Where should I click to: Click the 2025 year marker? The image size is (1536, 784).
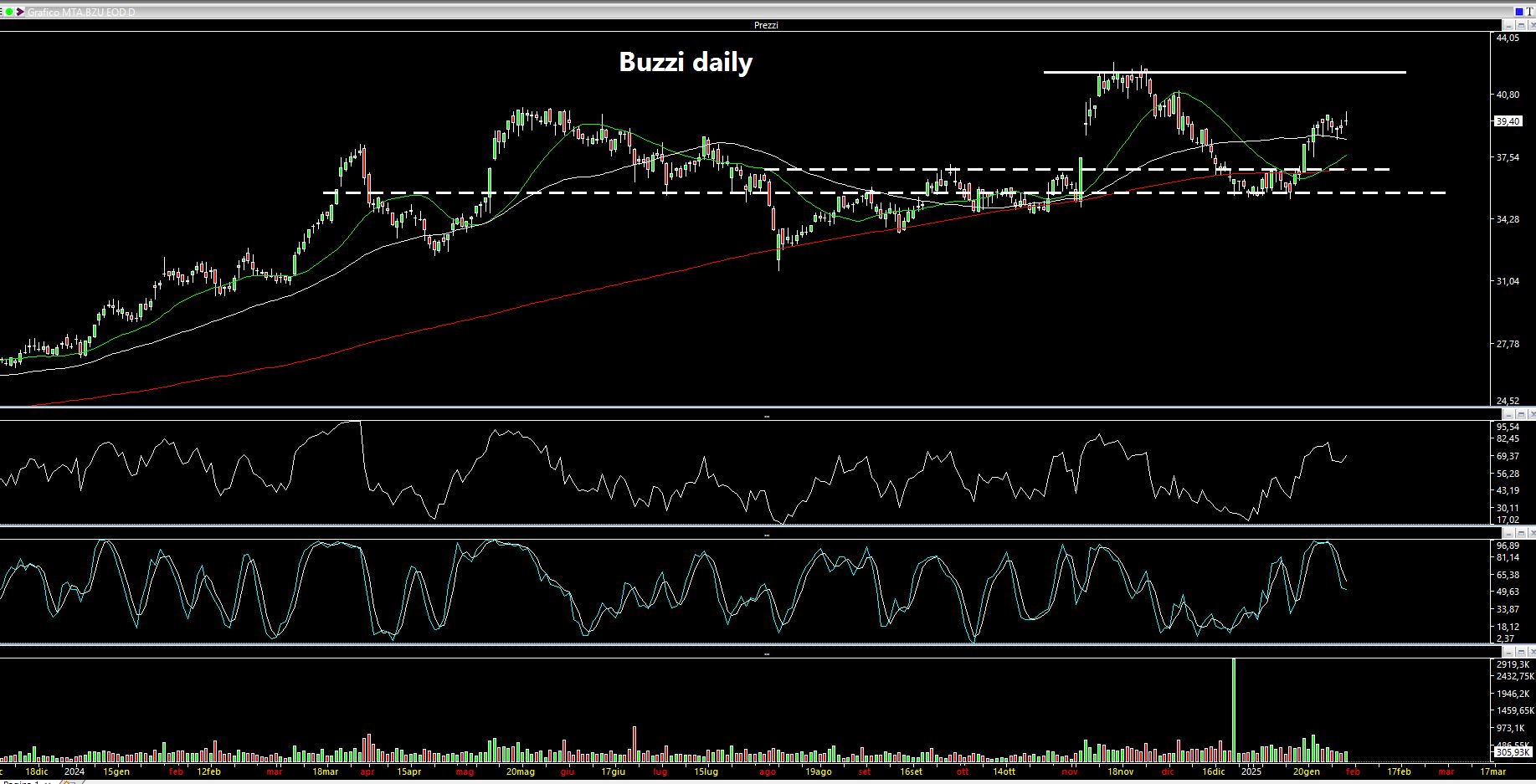pos(1251,771)
